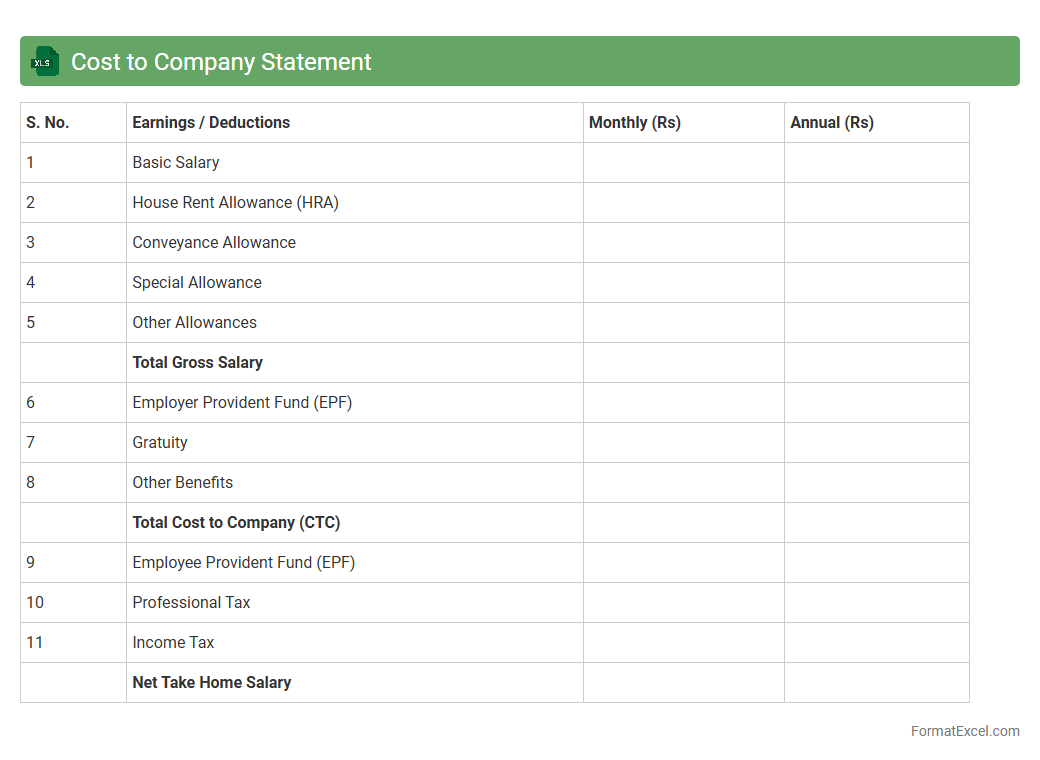
Task: Click the Cost to Company Statement title
Action: point(221,62)
